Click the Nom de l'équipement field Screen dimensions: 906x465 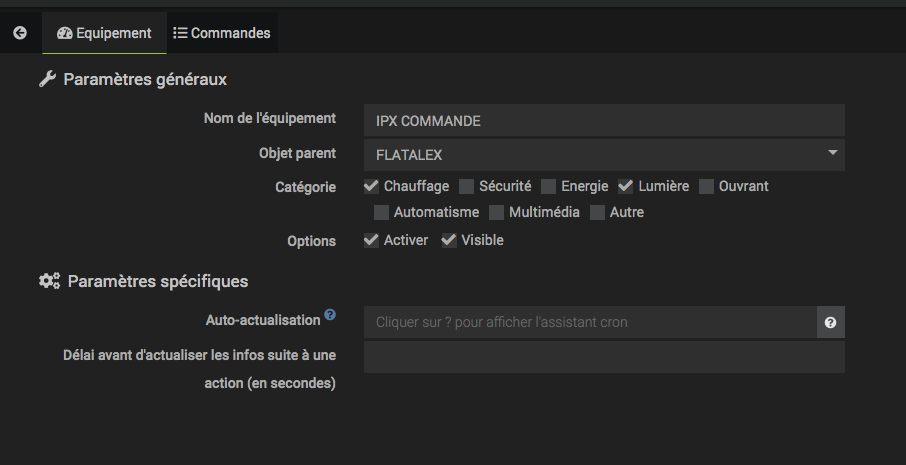pyautogui.click(x=604, y=121)
